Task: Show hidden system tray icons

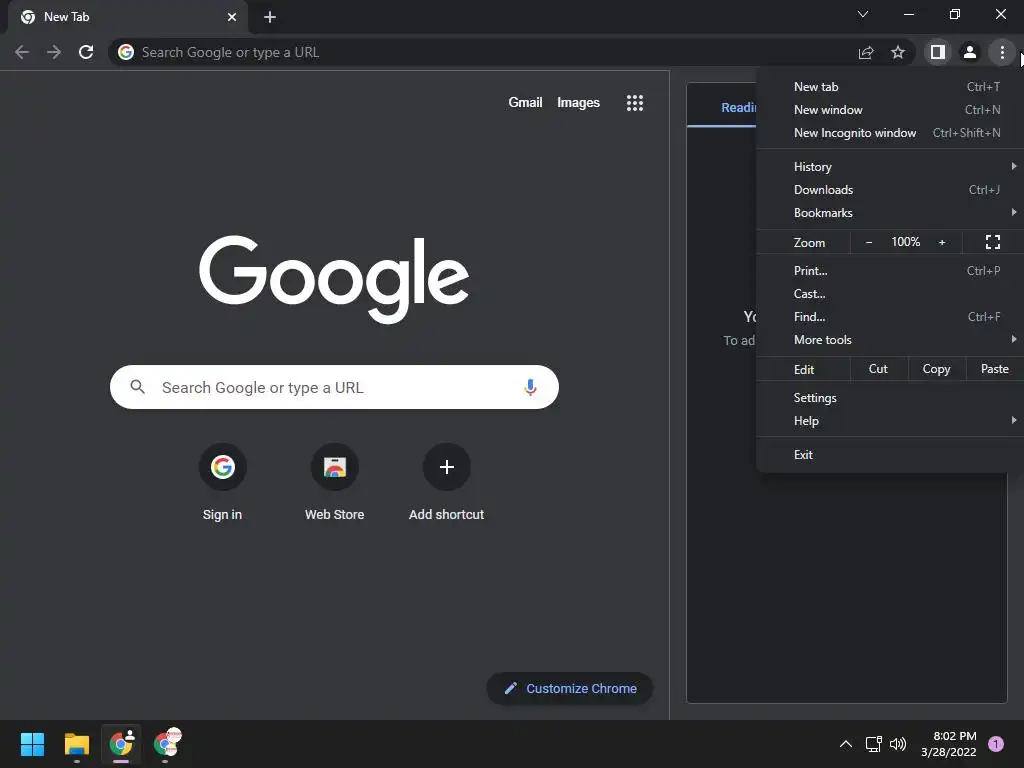Action: point(846,744)
